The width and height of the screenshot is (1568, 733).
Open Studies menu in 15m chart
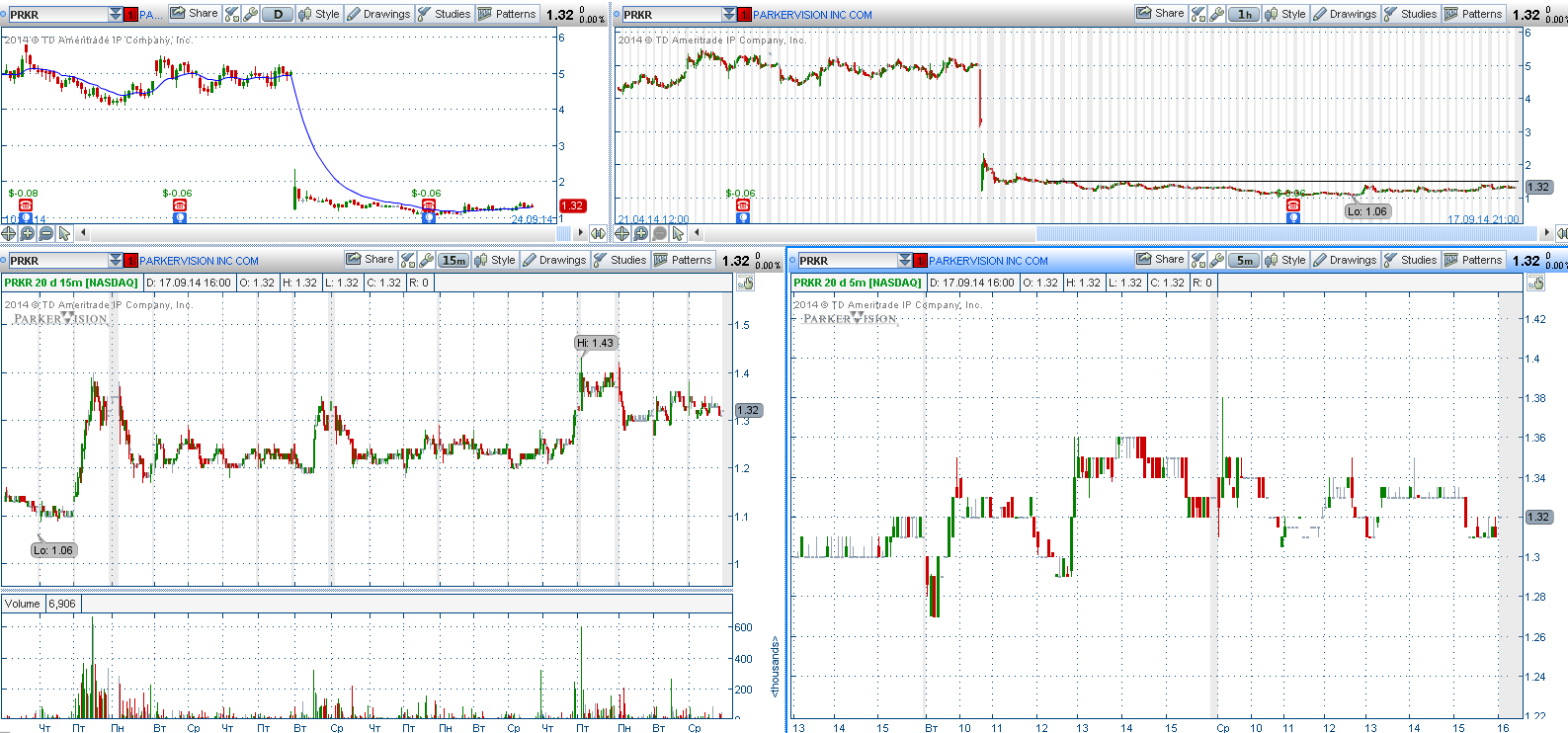pyautogui.click(x=620, y=260)
